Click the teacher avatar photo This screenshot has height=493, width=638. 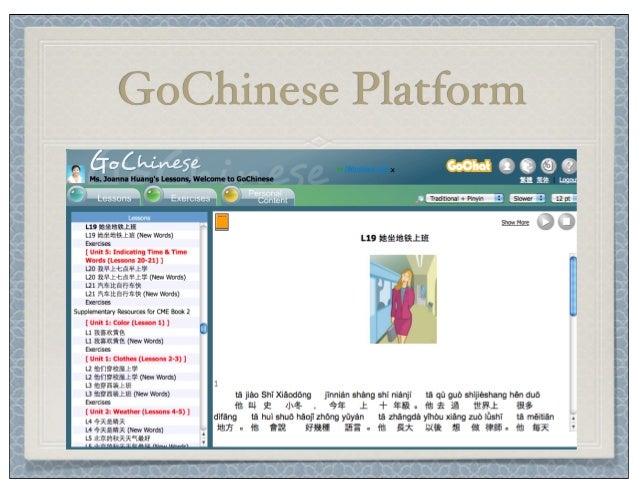click(x=76, y=174)
